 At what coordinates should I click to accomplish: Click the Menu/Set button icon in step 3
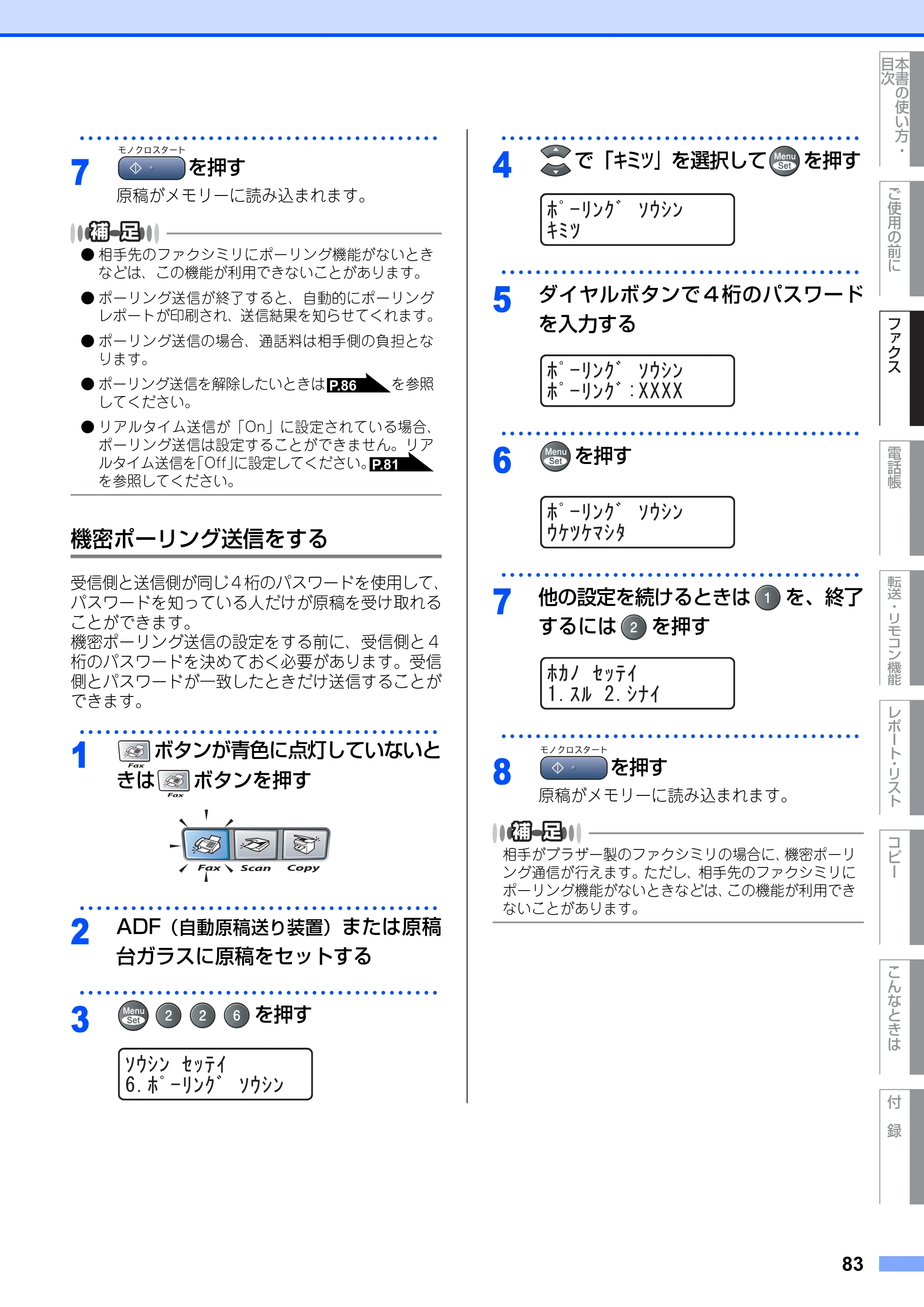pyautogui.click(x=133, y=1015)
